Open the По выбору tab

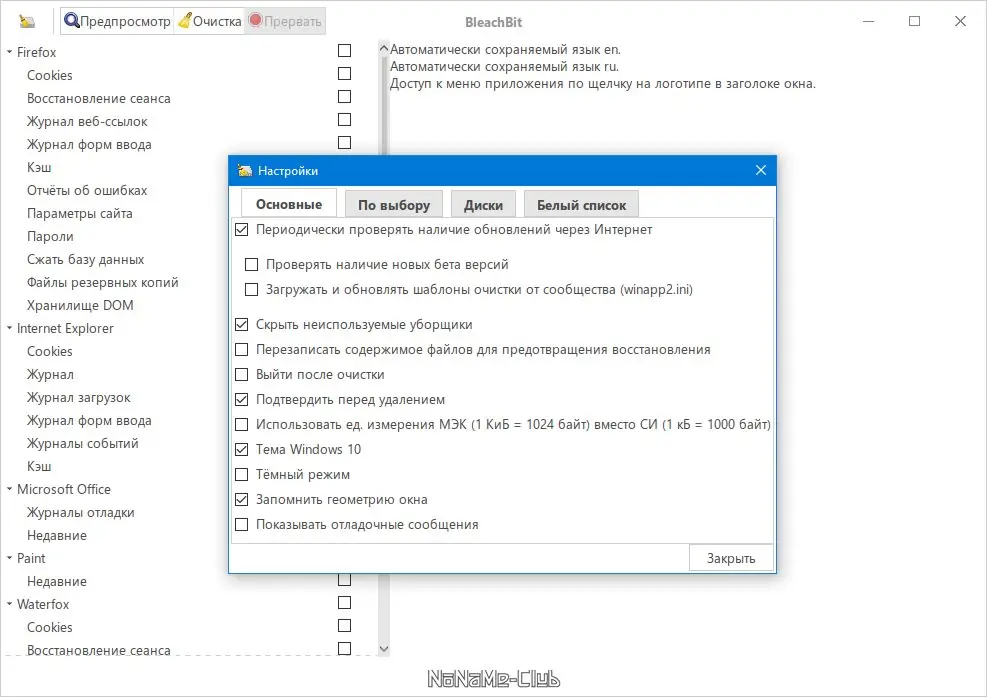coord(394,205)
